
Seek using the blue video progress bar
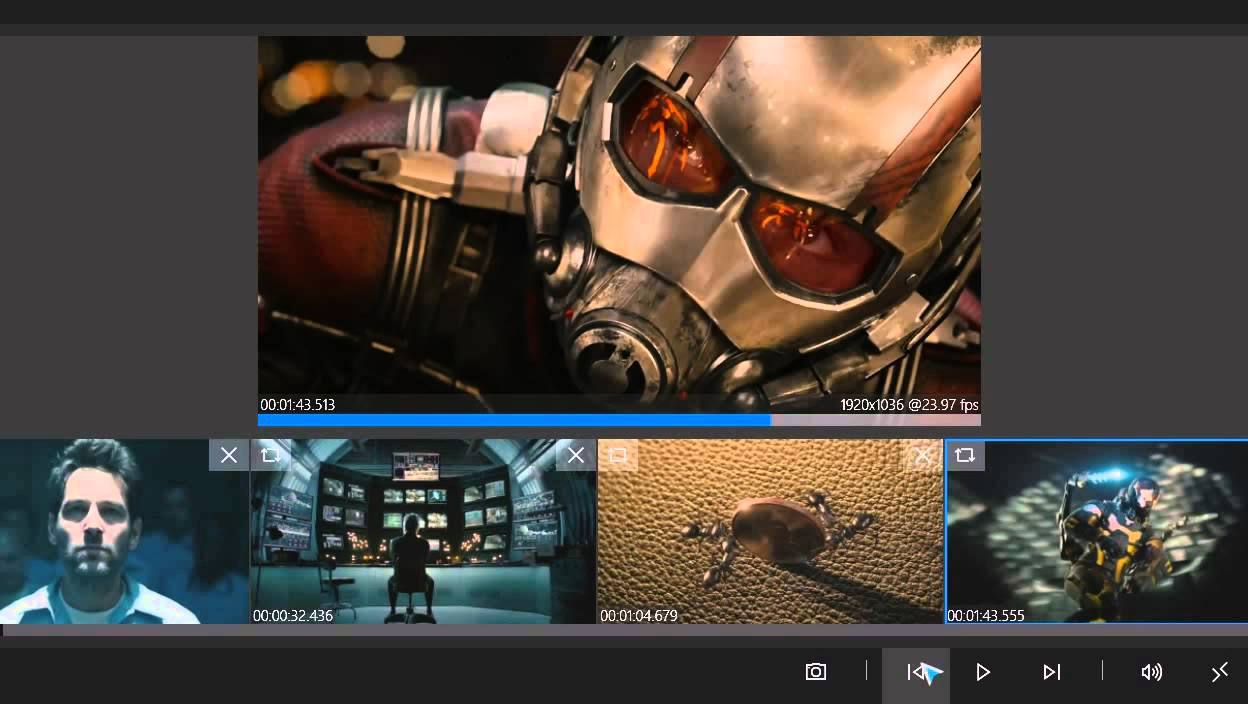[619, 420]
